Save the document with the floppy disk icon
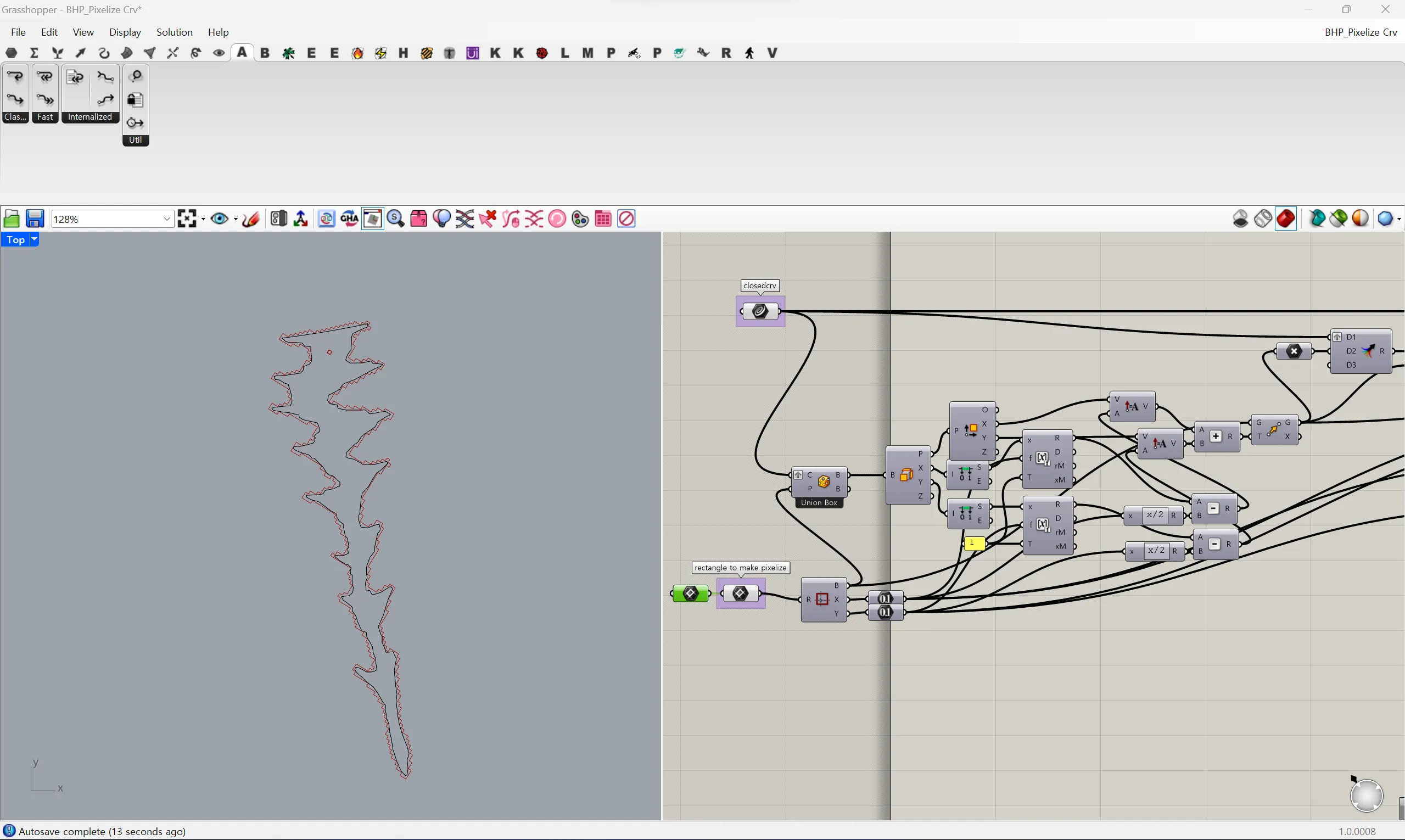Image resolution: width=1405 pixels, height=840 pixels. pyautogui.click(x=35, y=219)
